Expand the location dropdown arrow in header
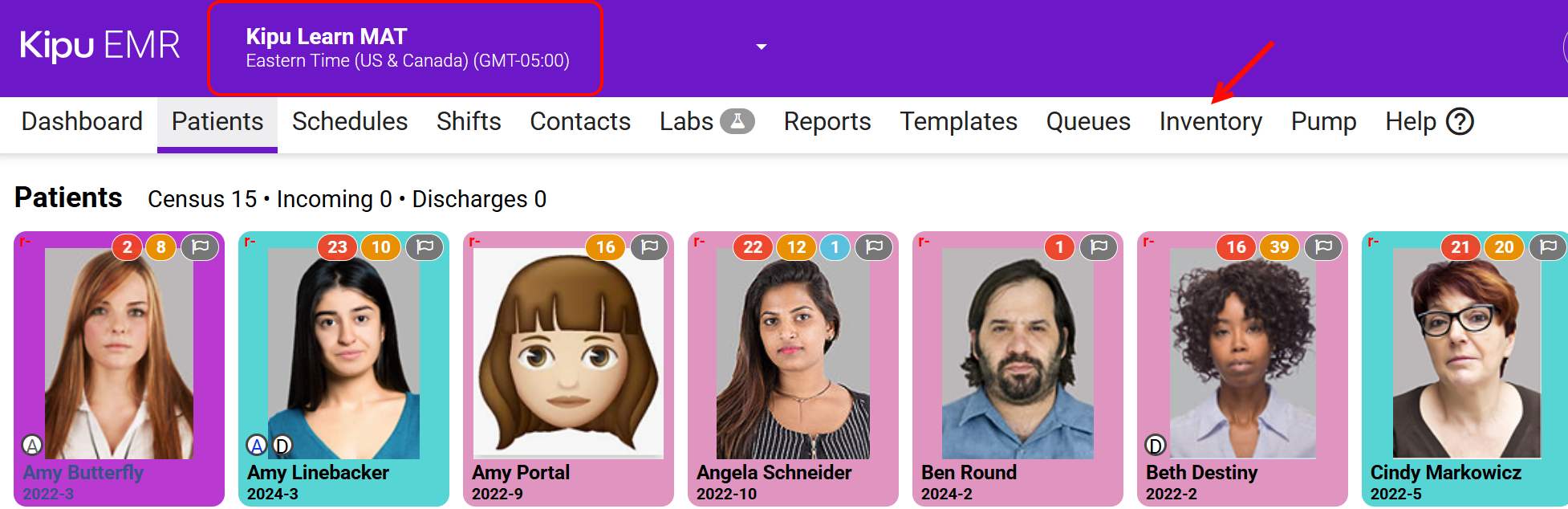 pos(761,47)
